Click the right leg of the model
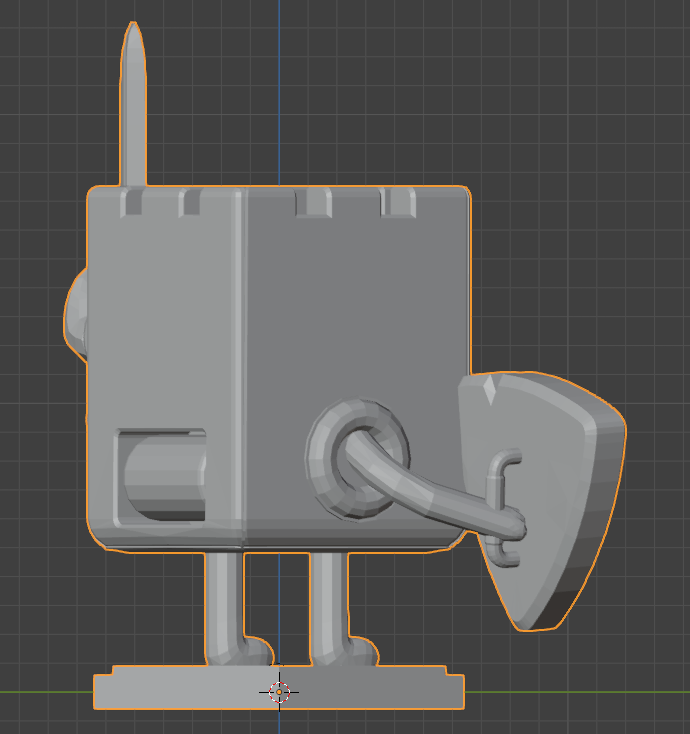 pos(328,600)
